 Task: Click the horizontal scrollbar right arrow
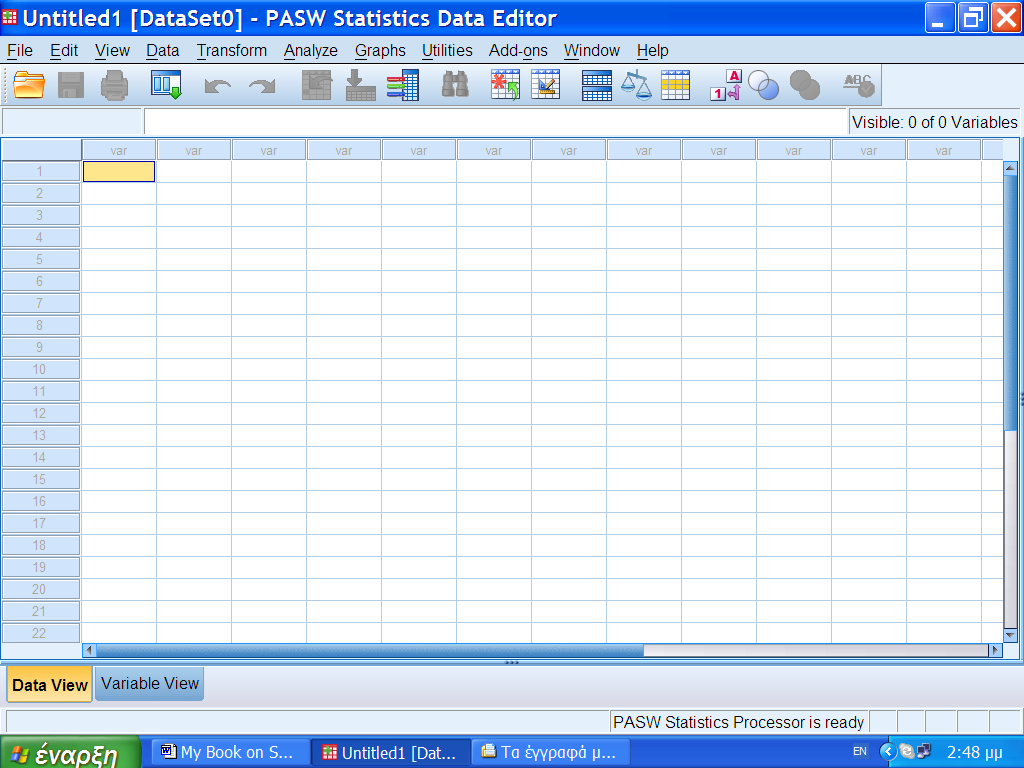(x=995, y=650)
